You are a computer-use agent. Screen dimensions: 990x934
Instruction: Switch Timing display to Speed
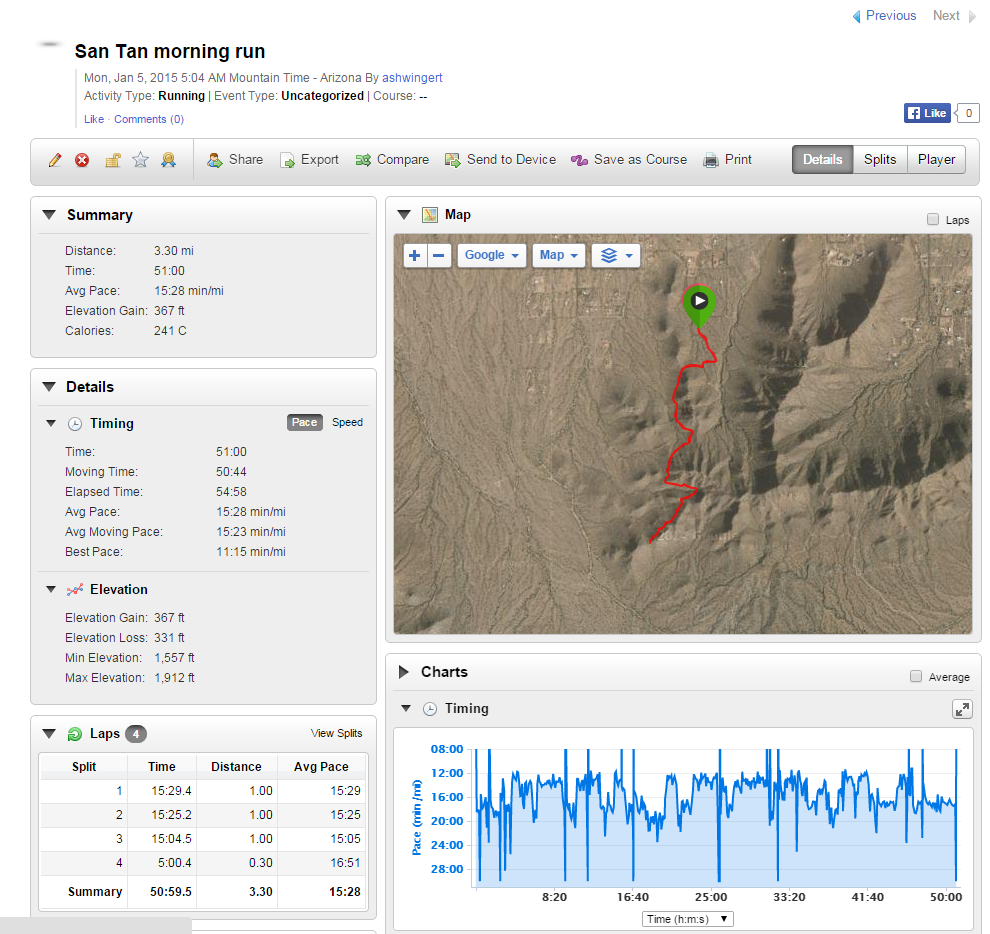(x=347, y=423)
